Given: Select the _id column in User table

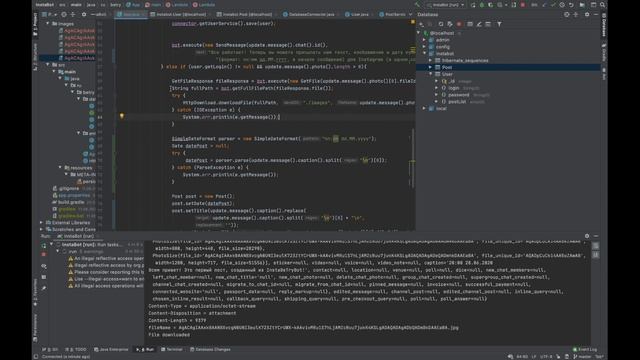Looking at the screenshot, I should pos(452,81).
